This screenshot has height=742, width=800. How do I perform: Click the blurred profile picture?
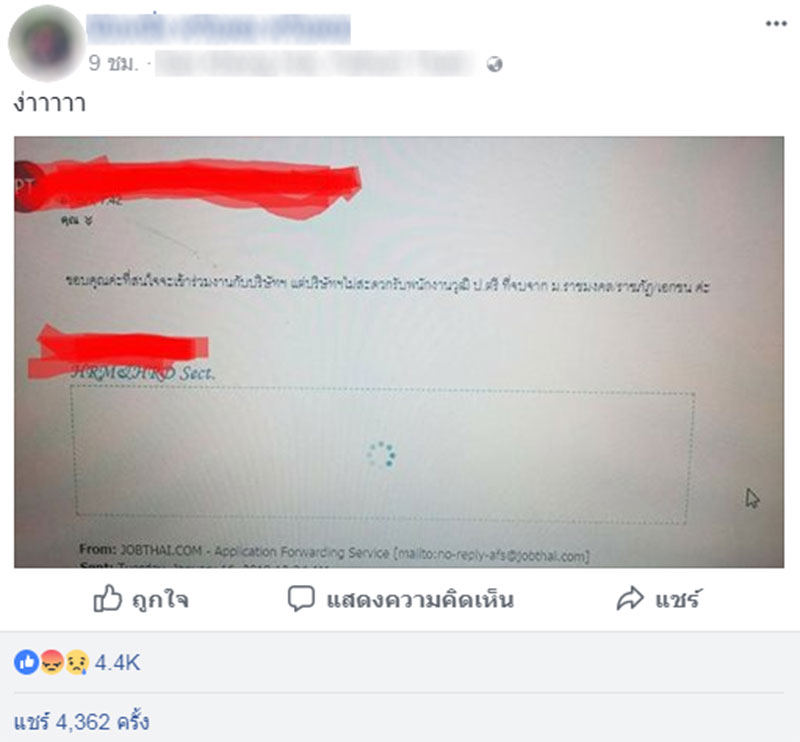(x=46, y=43)
